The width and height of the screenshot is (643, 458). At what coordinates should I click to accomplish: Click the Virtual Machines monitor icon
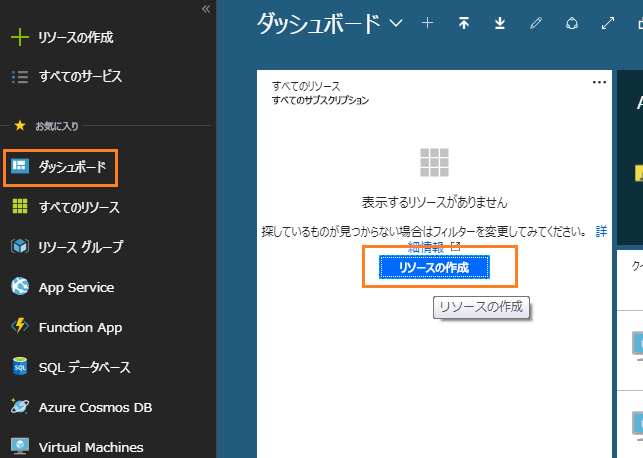tap(20, 446)
